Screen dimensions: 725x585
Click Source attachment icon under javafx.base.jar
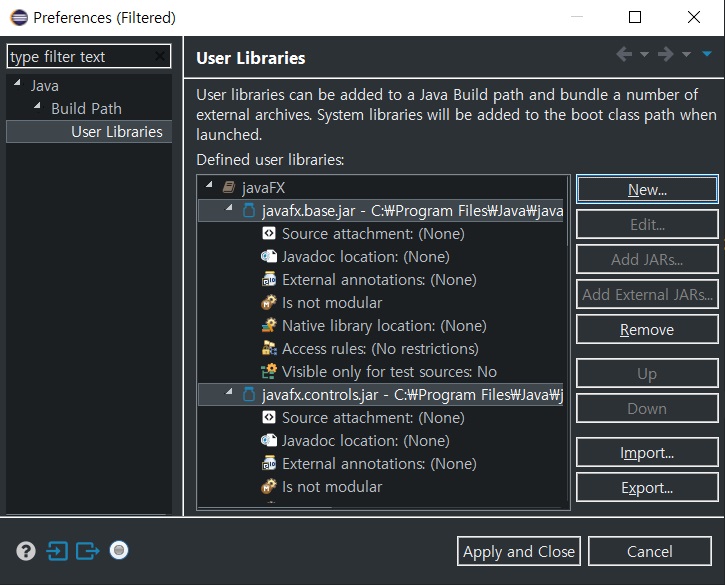point(269,233)
